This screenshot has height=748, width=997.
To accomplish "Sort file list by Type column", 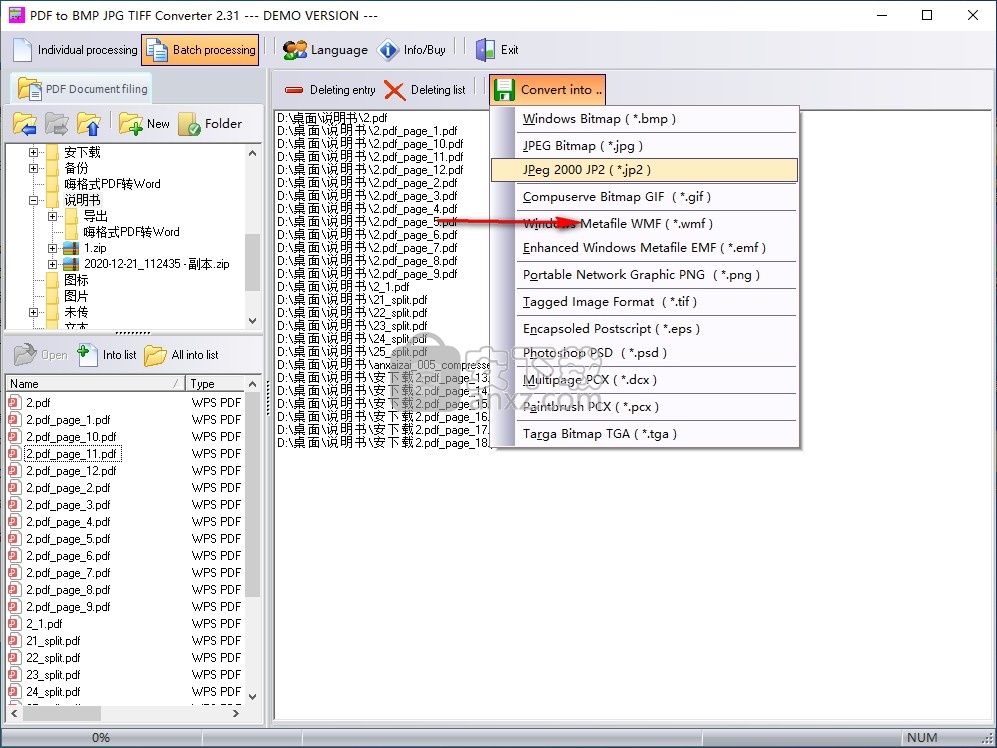I will pyautogui.click(x=215, y=384).
